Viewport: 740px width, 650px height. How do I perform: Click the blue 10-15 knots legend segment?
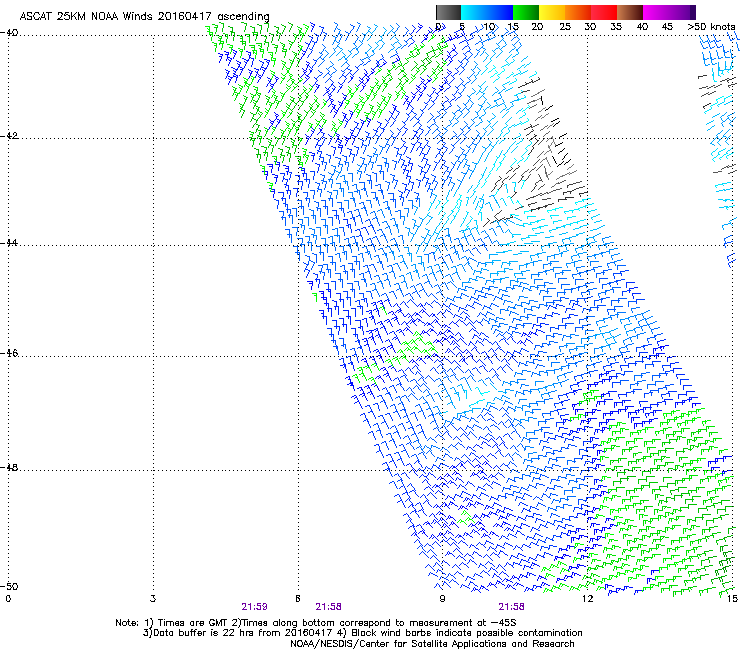500,12
